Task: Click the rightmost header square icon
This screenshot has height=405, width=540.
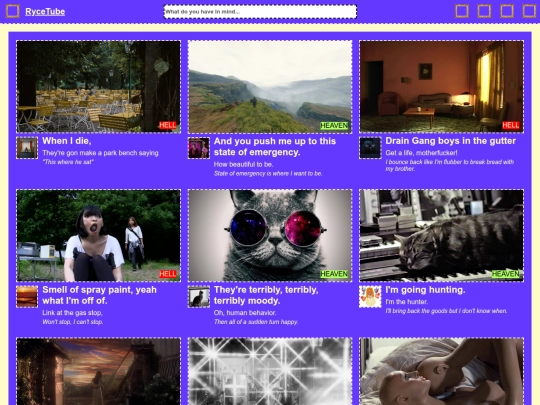Action: pyautogui.click(x=529, y=11)
